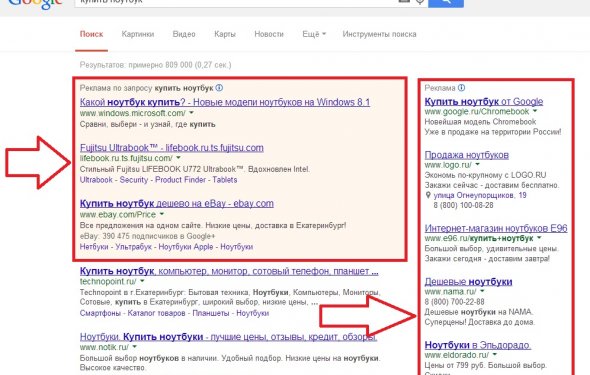Click the phone number 8 (800) 100-08-28

(463, 205)
